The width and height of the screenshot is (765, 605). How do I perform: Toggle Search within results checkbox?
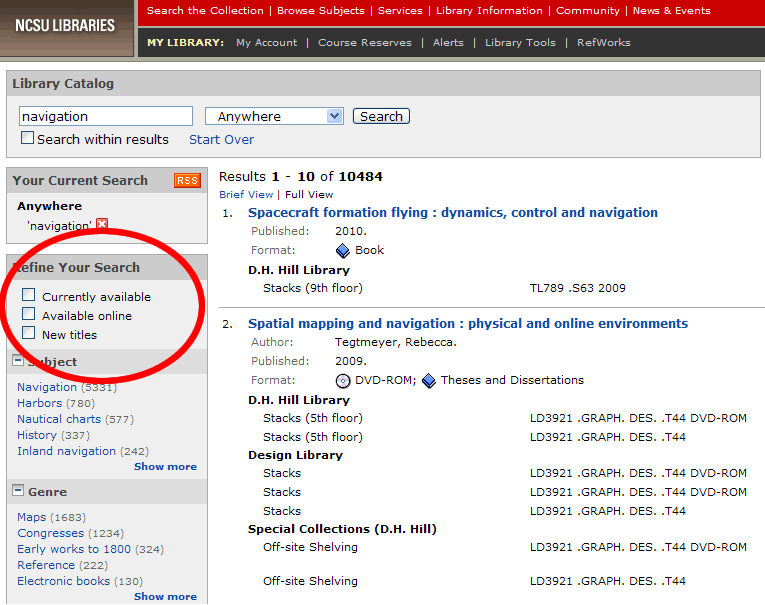pyautogui.click(x=28, y=139)
